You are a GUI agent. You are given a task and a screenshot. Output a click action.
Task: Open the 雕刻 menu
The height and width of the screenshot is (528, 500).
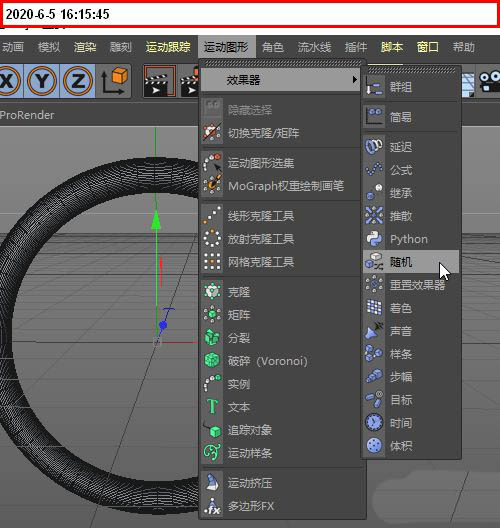(x=121, y=47)
